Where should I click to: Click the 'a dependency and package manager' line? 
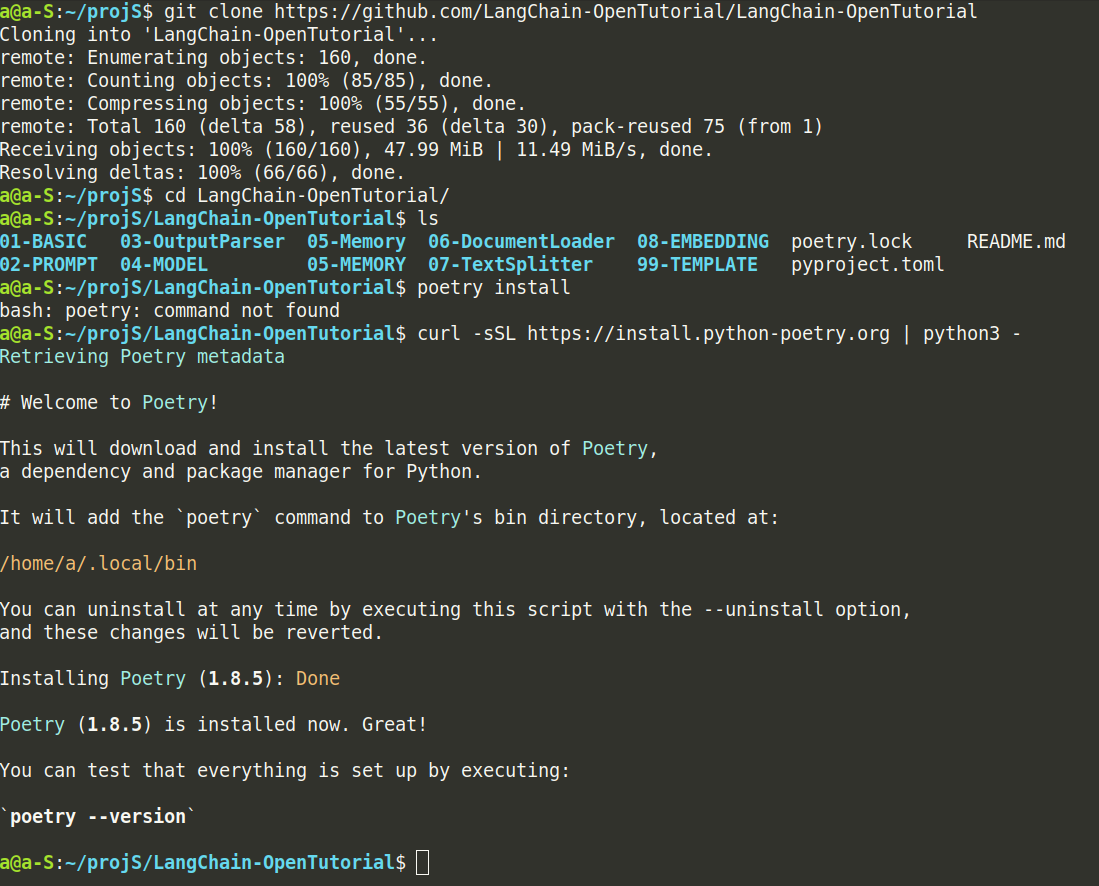click(x=240, y=472)
